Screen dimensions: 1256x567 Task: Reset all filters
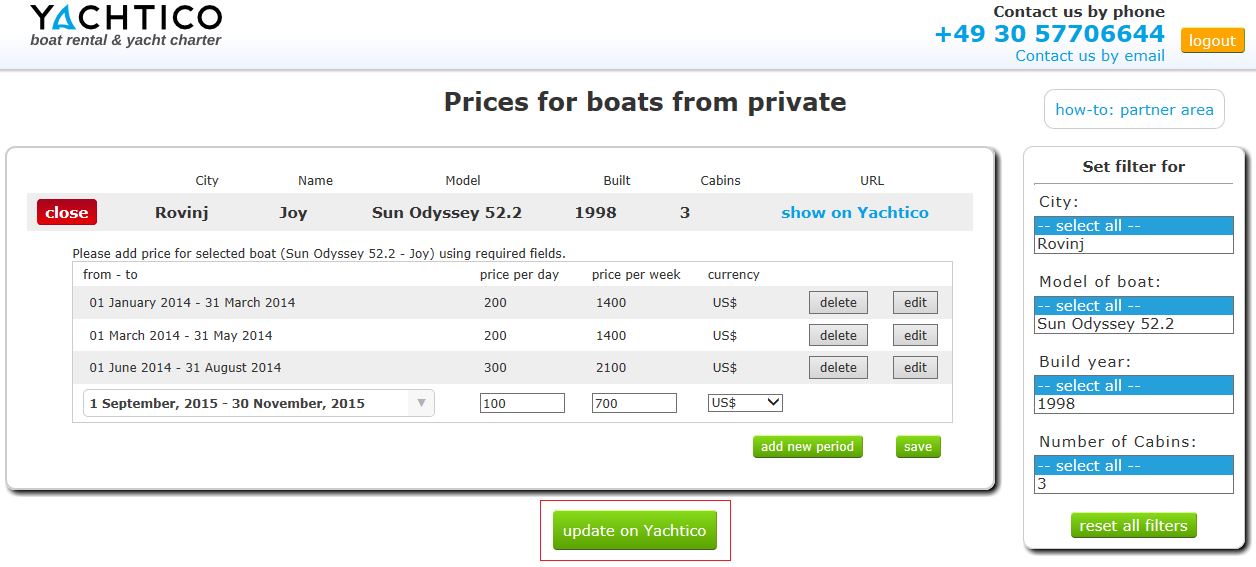pyautogui.click(x=1133, y=526)
